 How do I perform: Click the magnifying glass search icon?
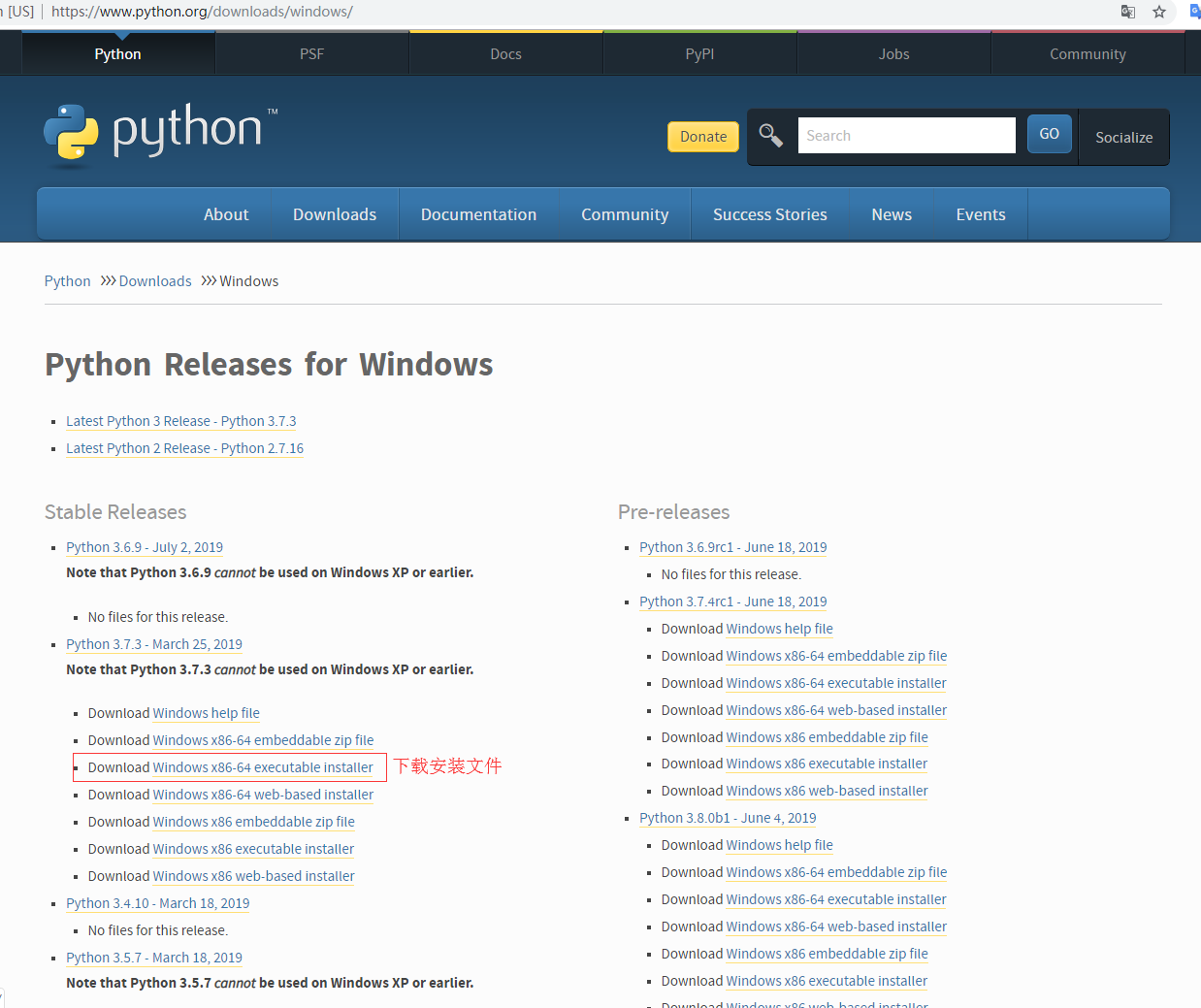pyautogui.click(x=770, y=136)
